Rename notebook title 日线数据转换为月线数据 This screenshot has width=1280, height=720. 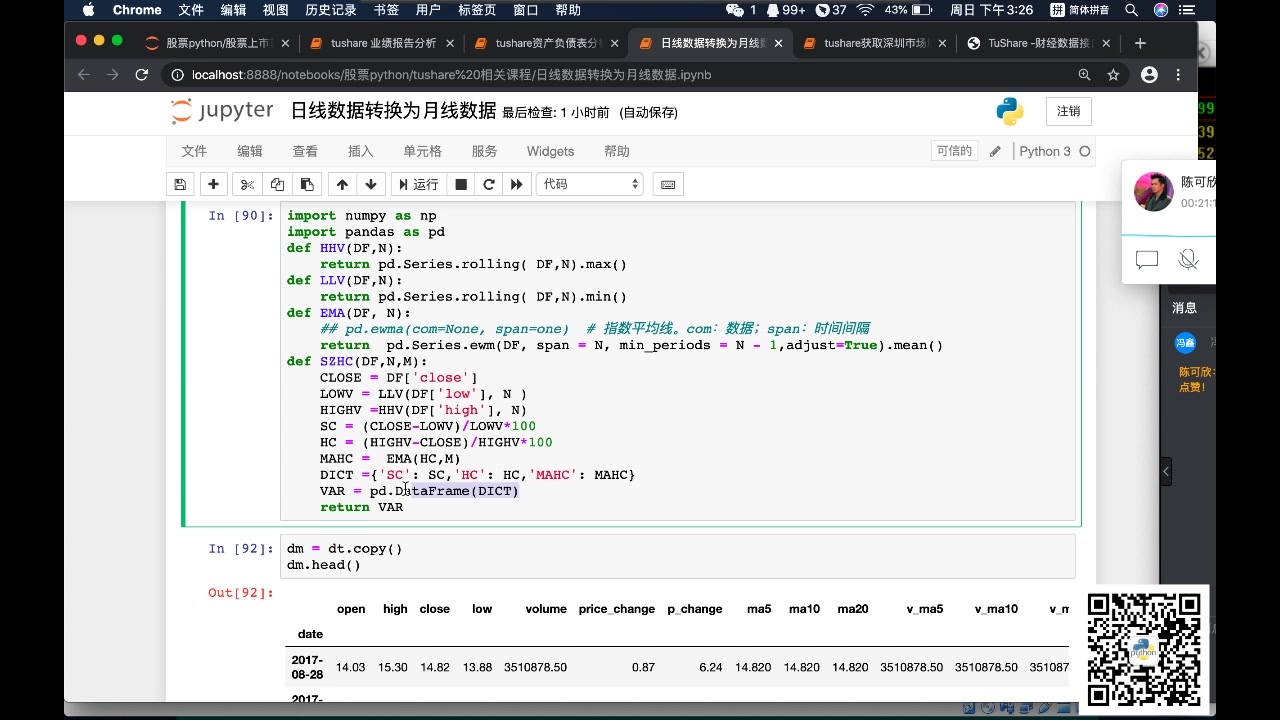tap(393, 111)
